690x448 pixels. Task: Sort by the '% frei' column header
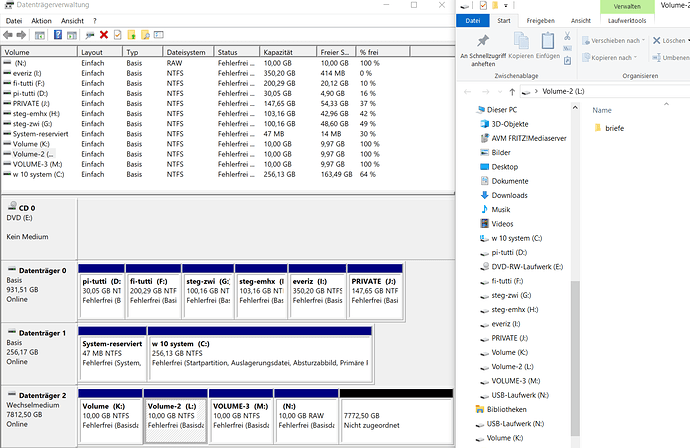pos(383,52)
